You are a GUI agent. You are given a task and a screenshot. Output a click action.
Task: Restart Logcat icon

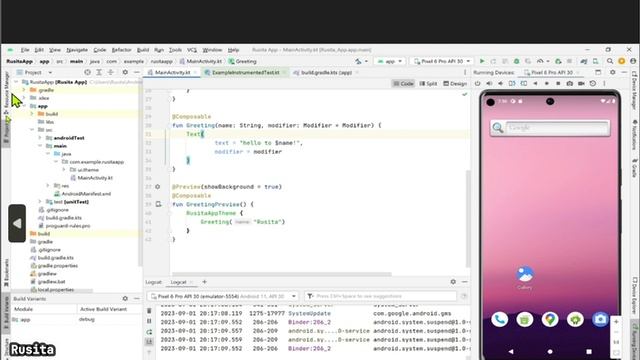pyautogui.click(x=149, y=332)
